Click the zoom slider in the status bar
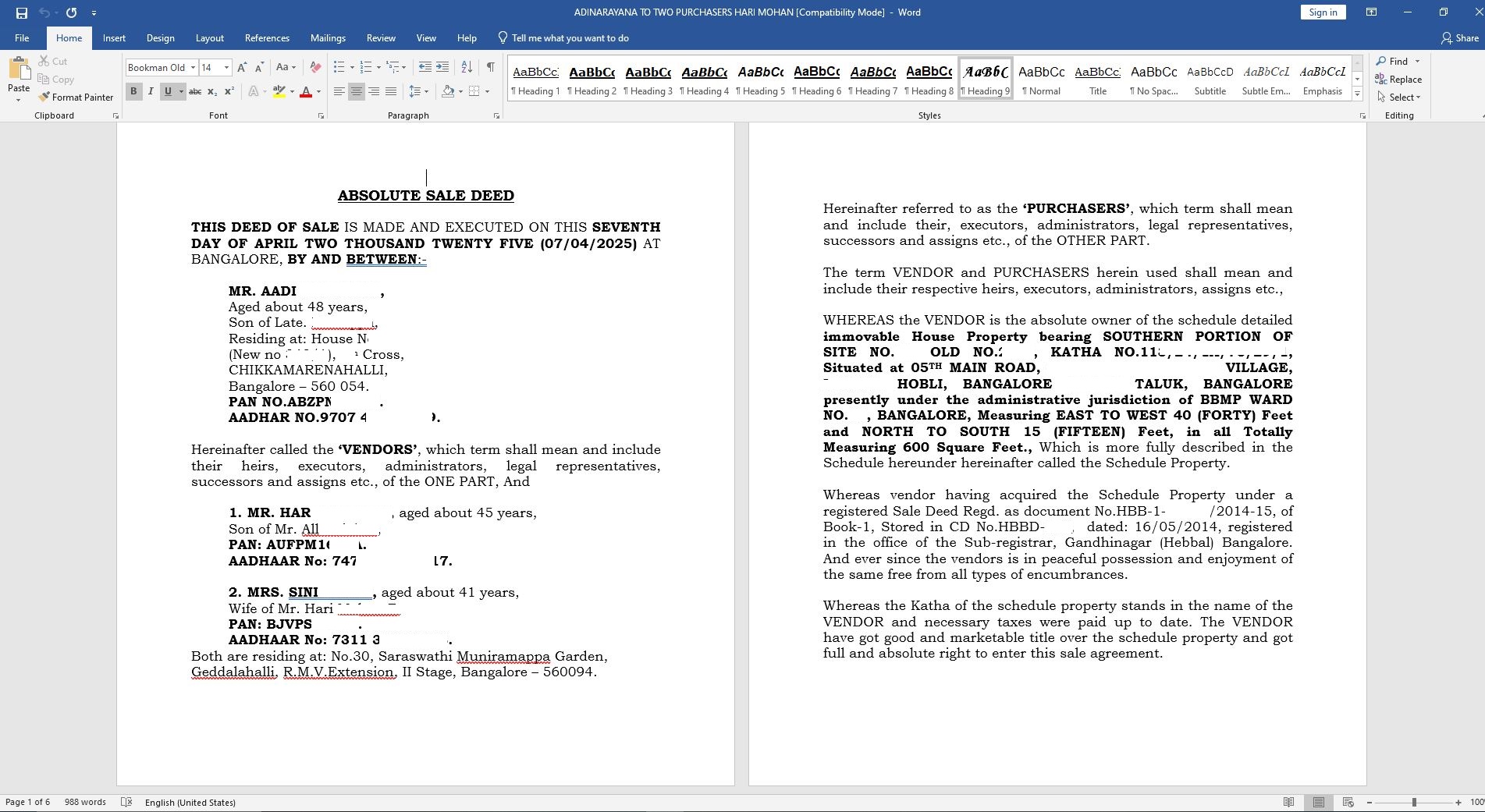This screenshot has width=1485, height=812. click(1413, 802)
